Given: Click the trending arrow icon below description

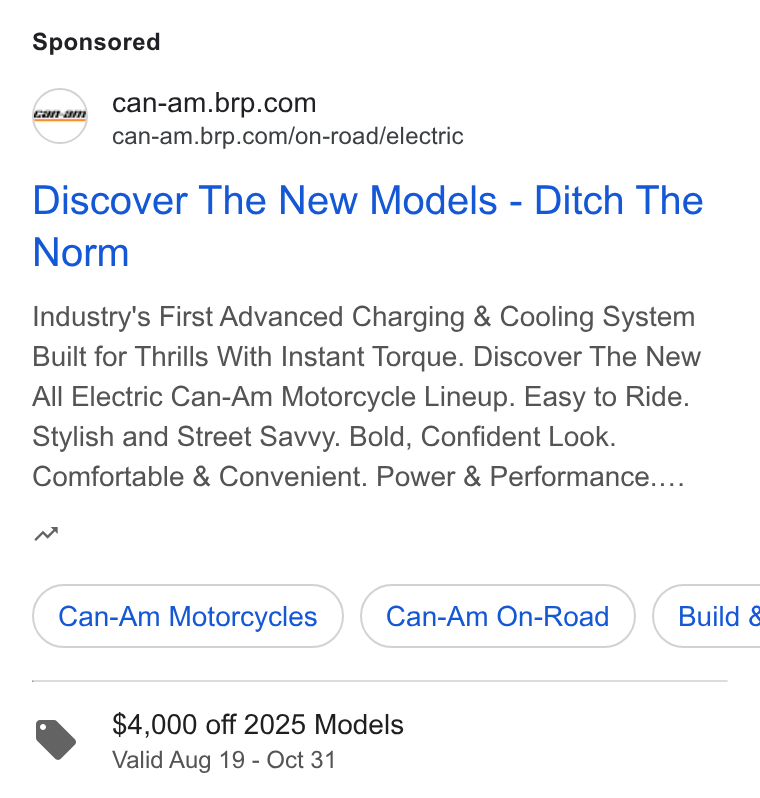Looking at the screenshot, I should (46, 534).
